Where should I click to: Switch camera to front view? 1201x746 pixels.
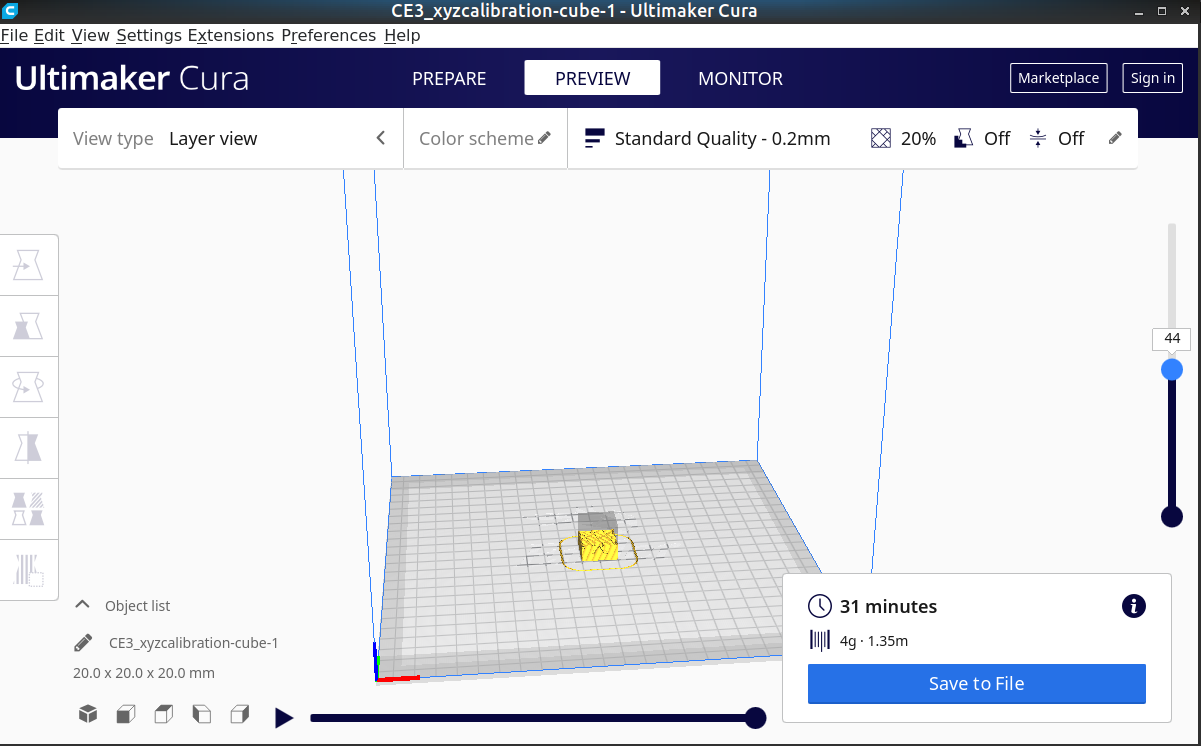[126, 714]
